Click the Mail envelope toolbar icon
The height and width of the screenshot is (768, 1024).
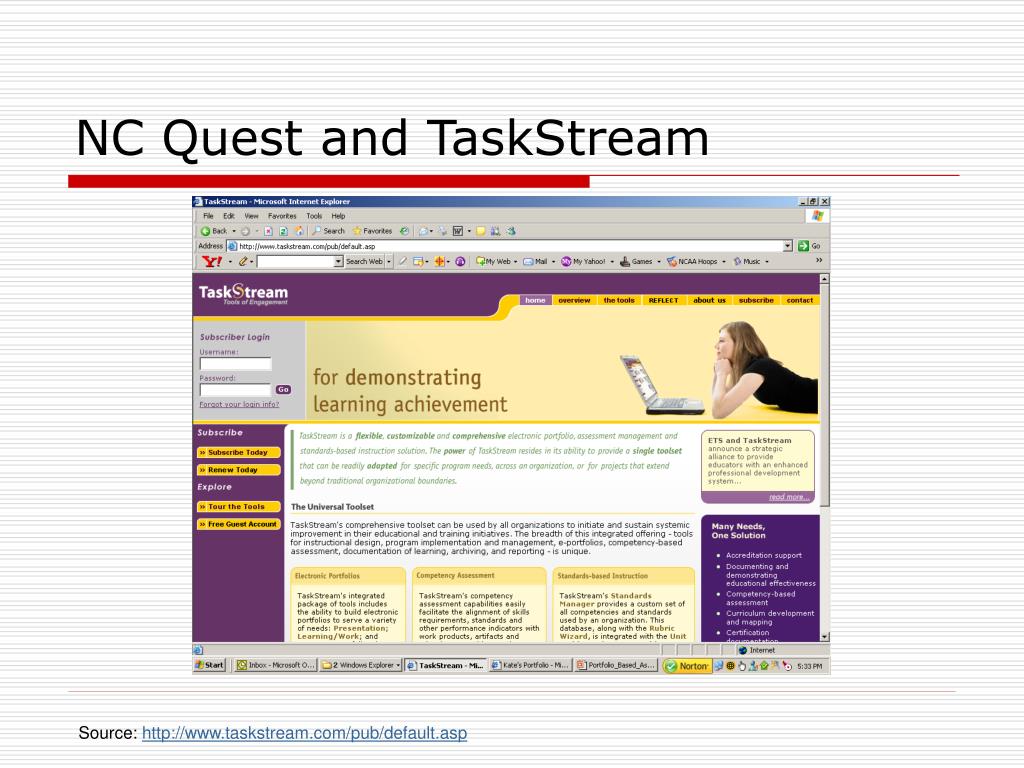coord(423,231)
